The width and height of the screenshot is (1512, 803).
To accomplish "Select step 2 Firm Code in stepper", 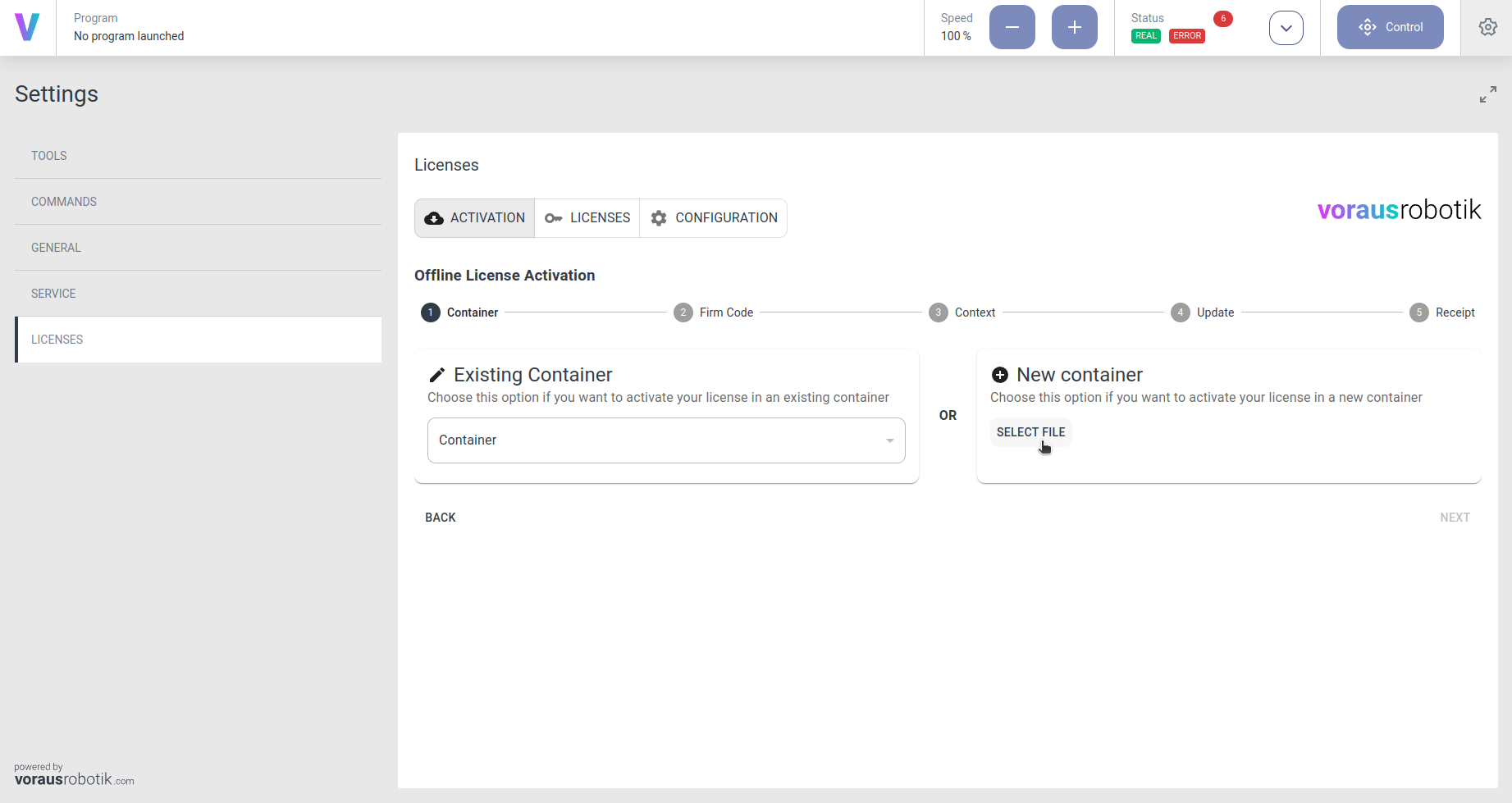I will pyautogui.click(x=713, y=313).
